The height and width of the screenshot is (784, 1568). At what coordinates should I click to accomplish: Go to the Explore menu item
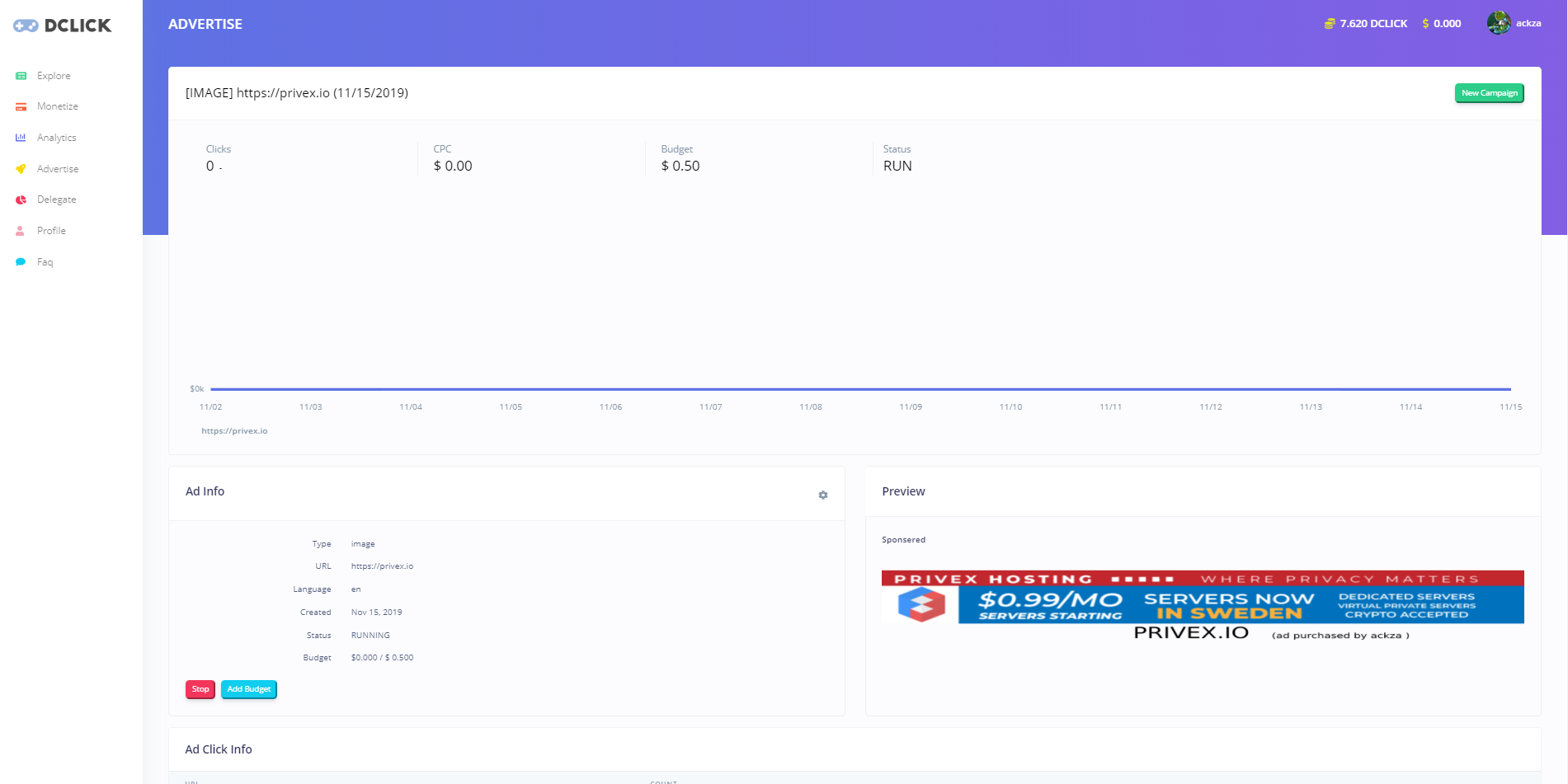[x=54, y=76]
